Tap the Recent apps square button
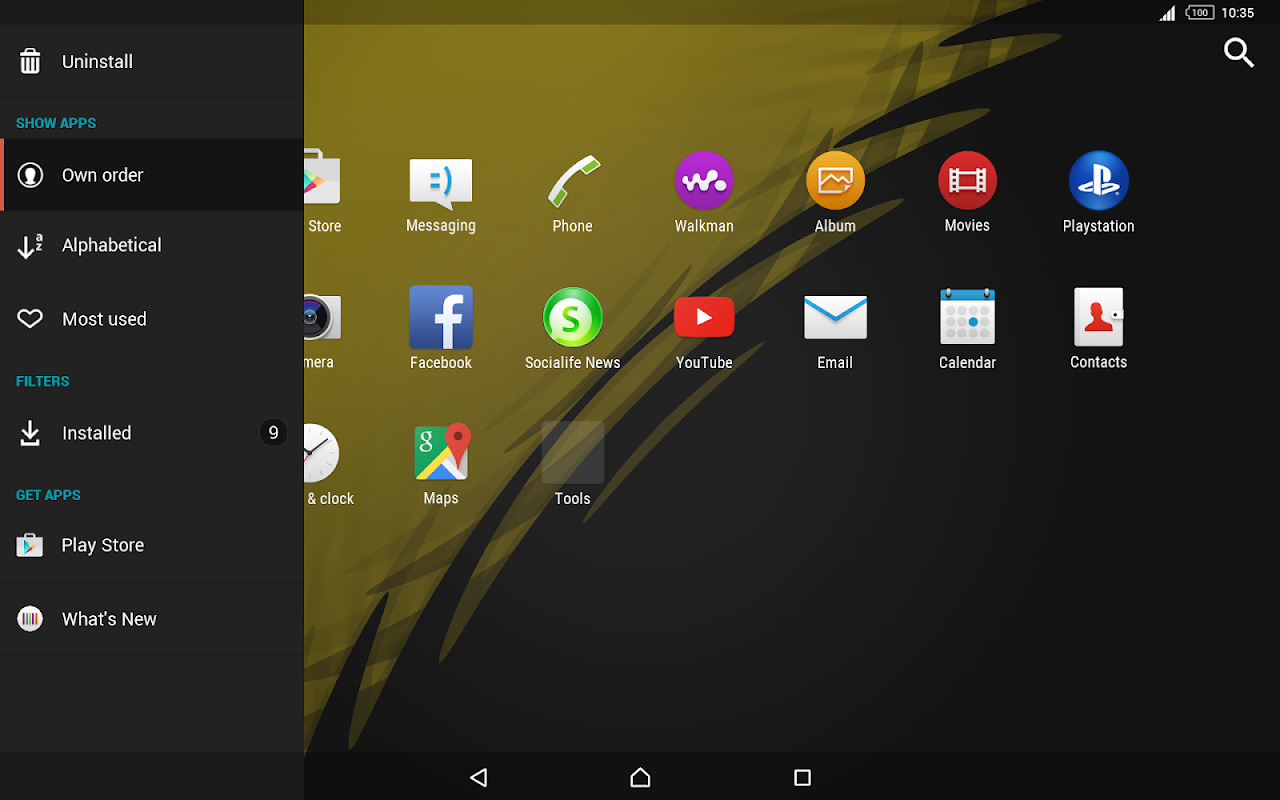 [802, 777]
